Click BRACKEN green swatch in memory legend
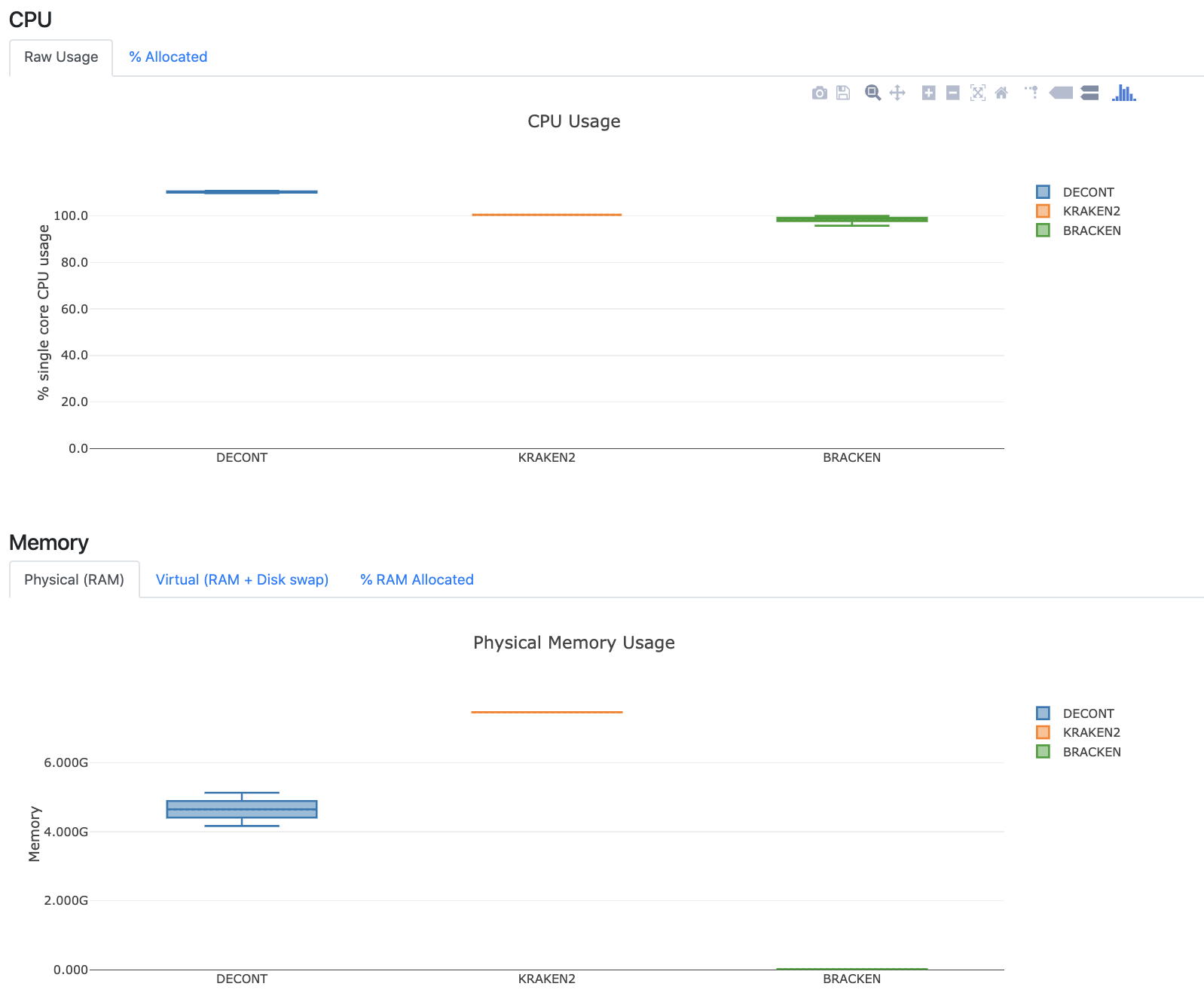The width and height of the screenshot is (1204, 1008). tap(1043, 752)
